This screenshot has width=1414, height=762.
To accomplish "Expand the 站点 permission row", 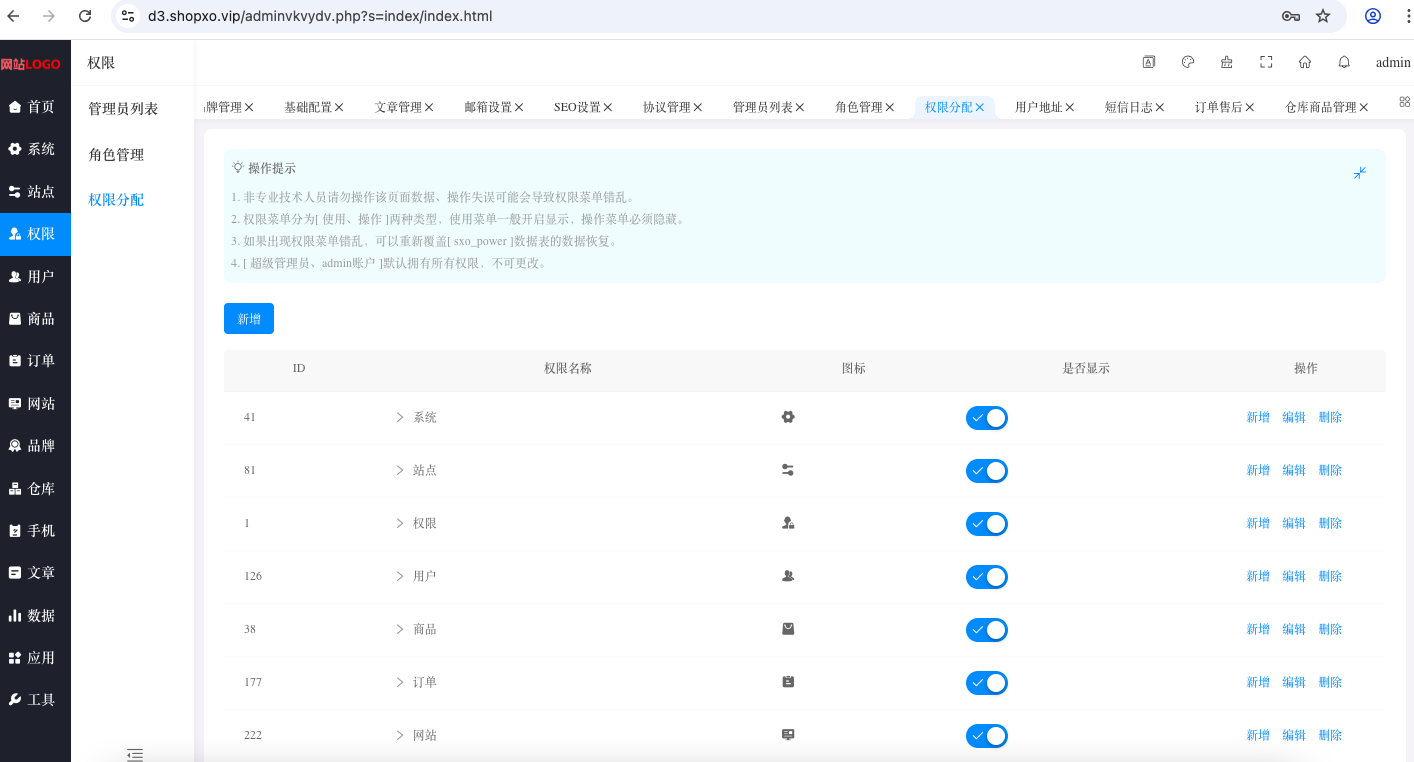I will pos(400,470).
